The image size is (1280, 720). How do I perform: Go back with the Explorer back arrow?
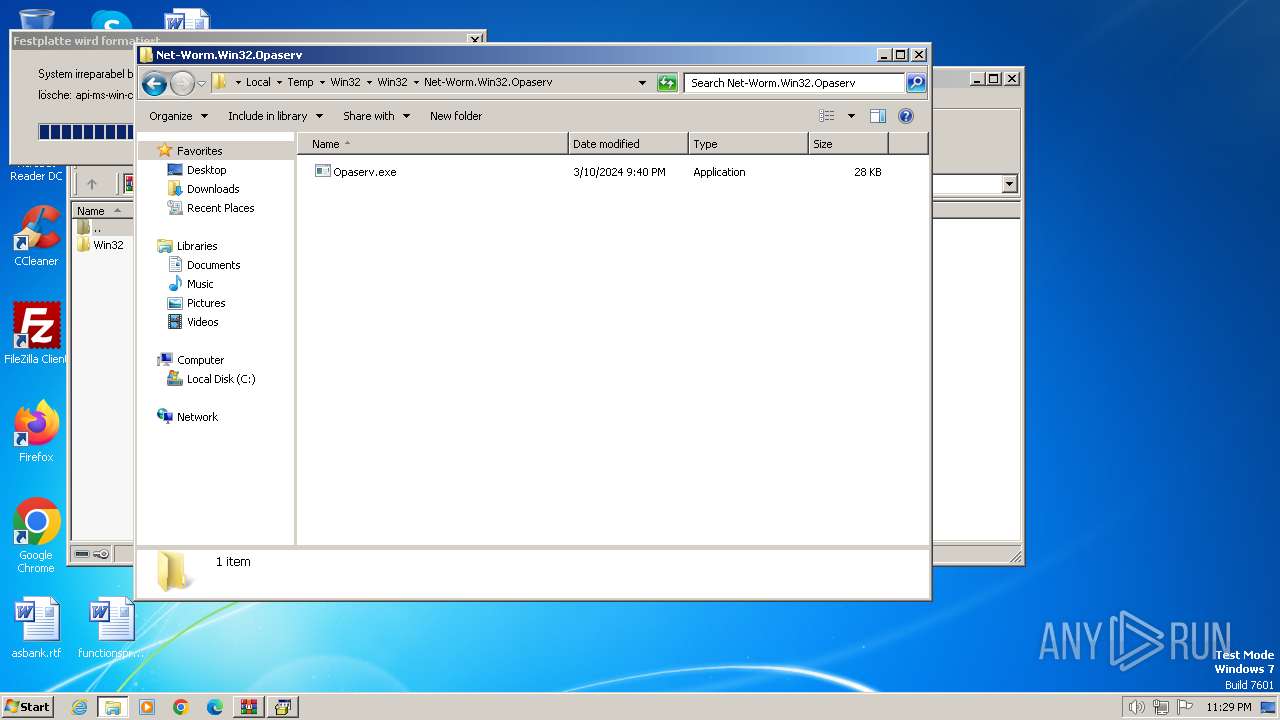[x=154, y=83]
